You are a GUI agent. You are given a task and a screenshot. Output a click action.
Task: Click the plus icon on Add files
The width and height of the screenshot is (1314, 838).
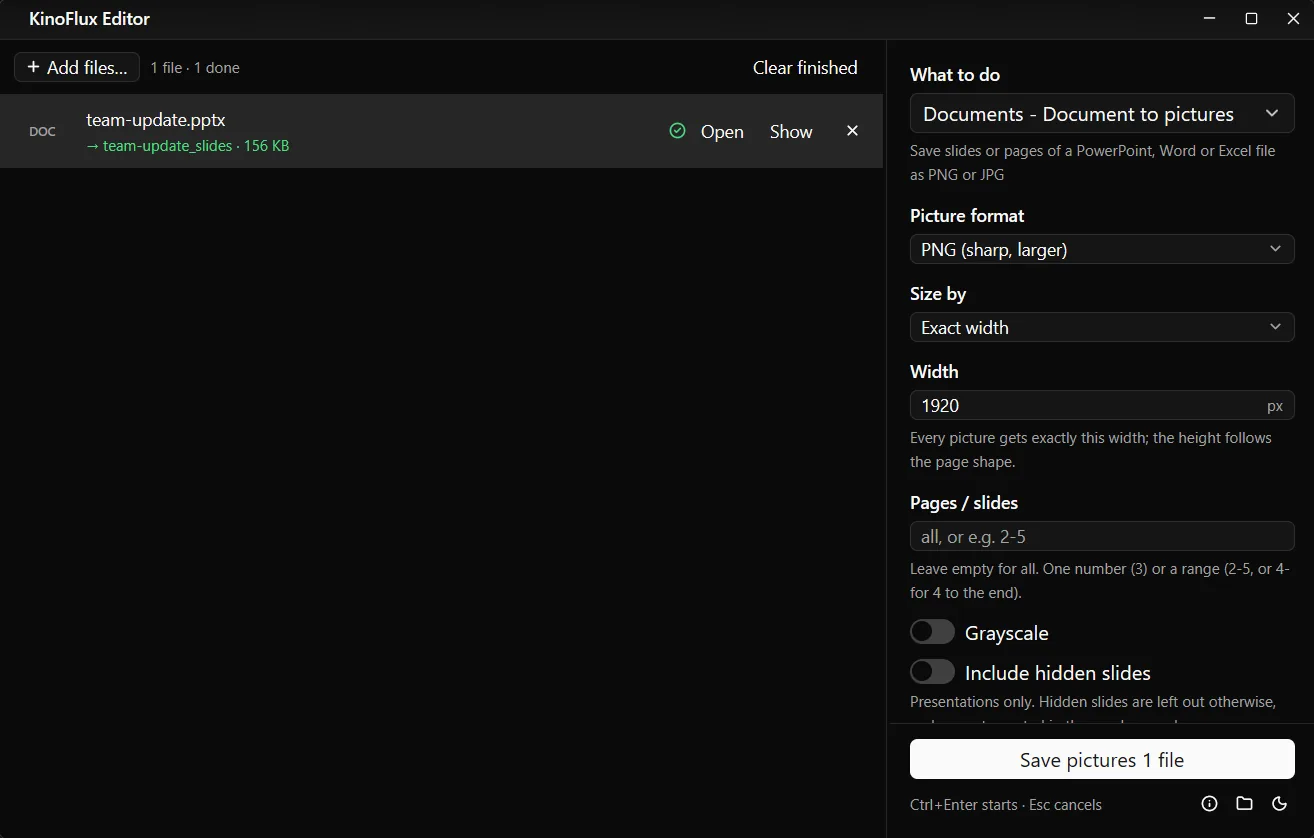pos(33,67)
